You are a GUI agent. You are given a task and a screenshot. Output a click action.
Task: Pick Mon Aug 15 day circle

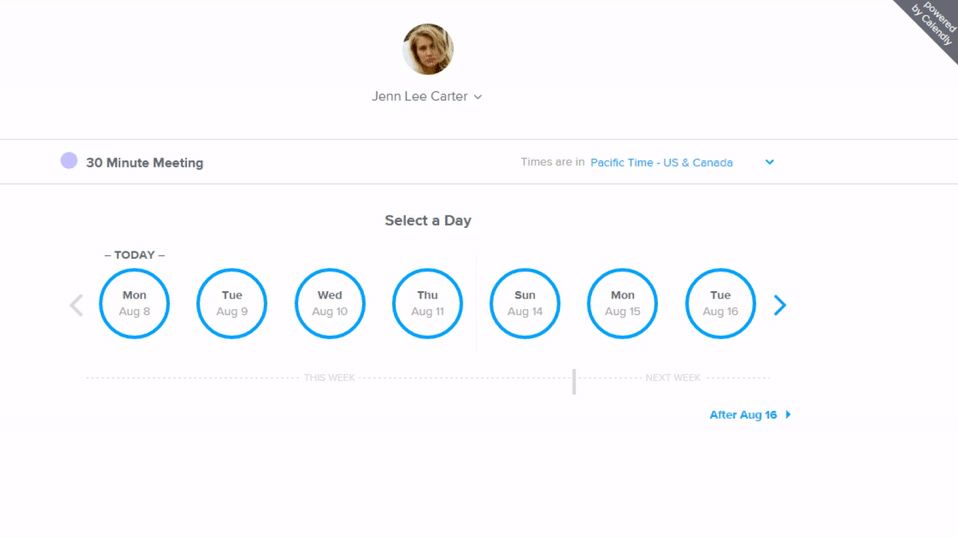pos(623,304)
